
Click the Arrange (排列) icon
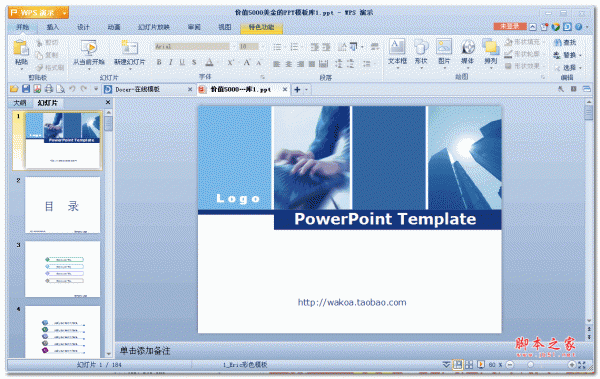tap(491, 47)
